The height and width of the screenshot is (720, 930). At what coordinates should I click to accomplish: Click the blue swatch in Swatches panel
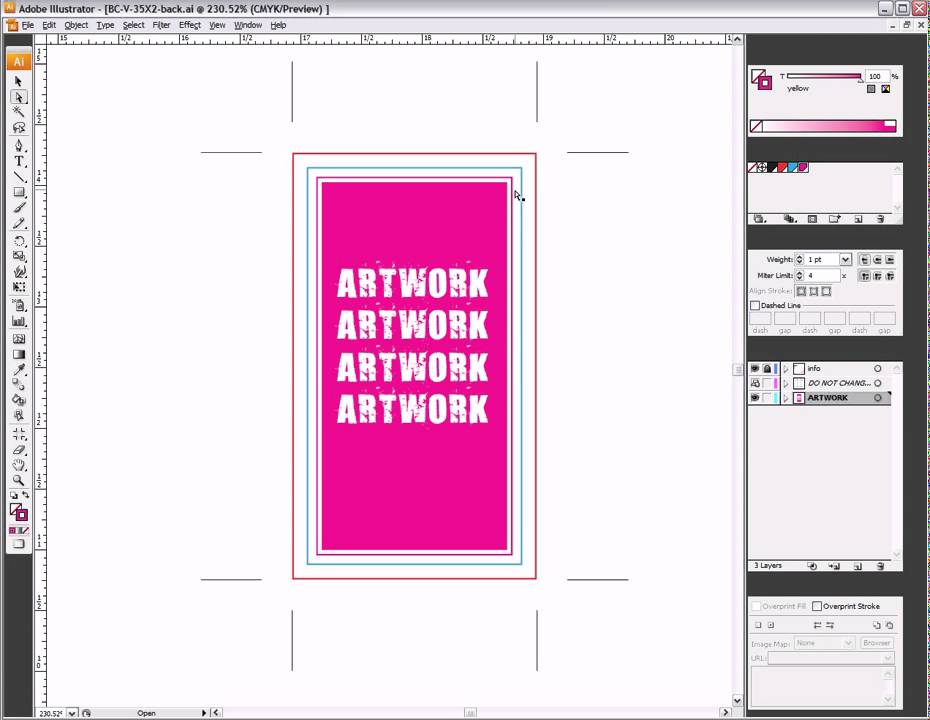point(792,167)
